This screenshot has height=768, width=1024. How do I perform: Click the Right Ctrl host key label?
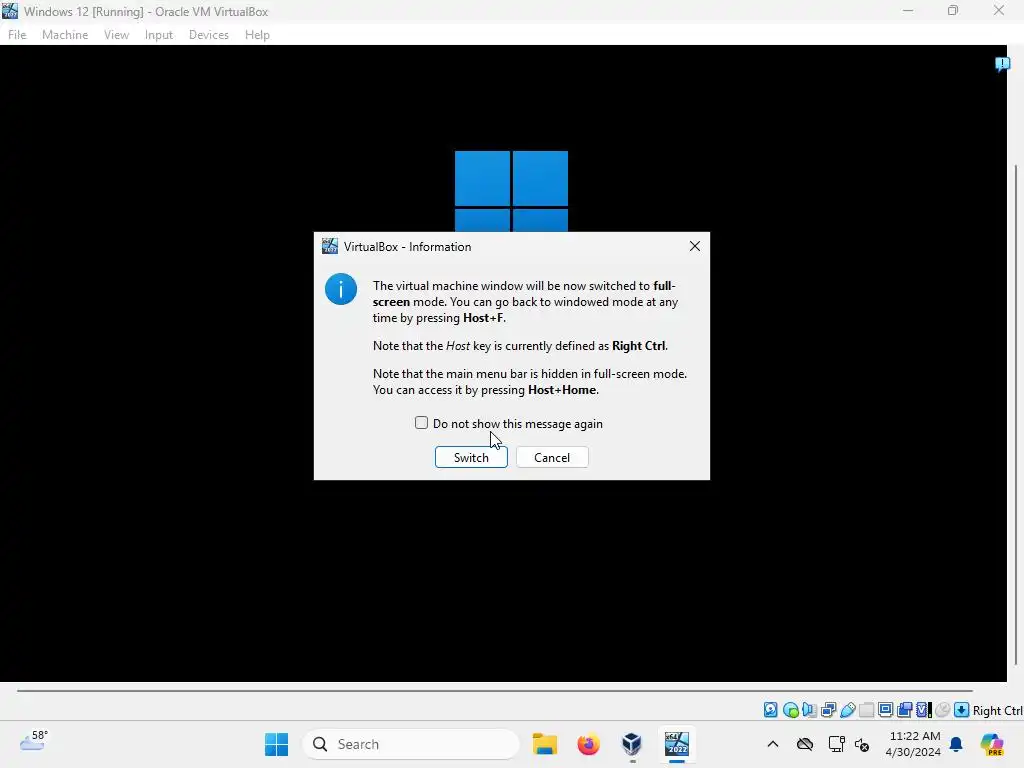(997, 711)
